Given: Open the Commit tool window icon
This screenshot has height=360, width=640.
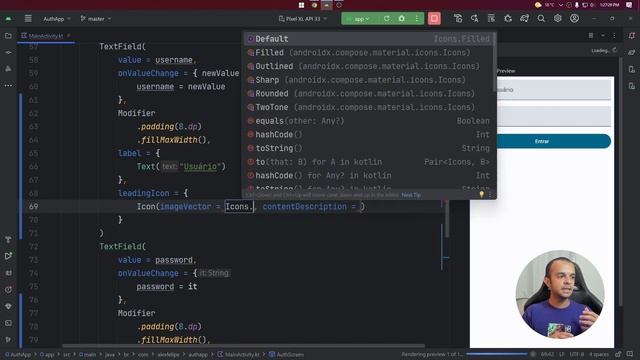Looking at the screenshot, I should pyautogui.click(x=8, y=52).
